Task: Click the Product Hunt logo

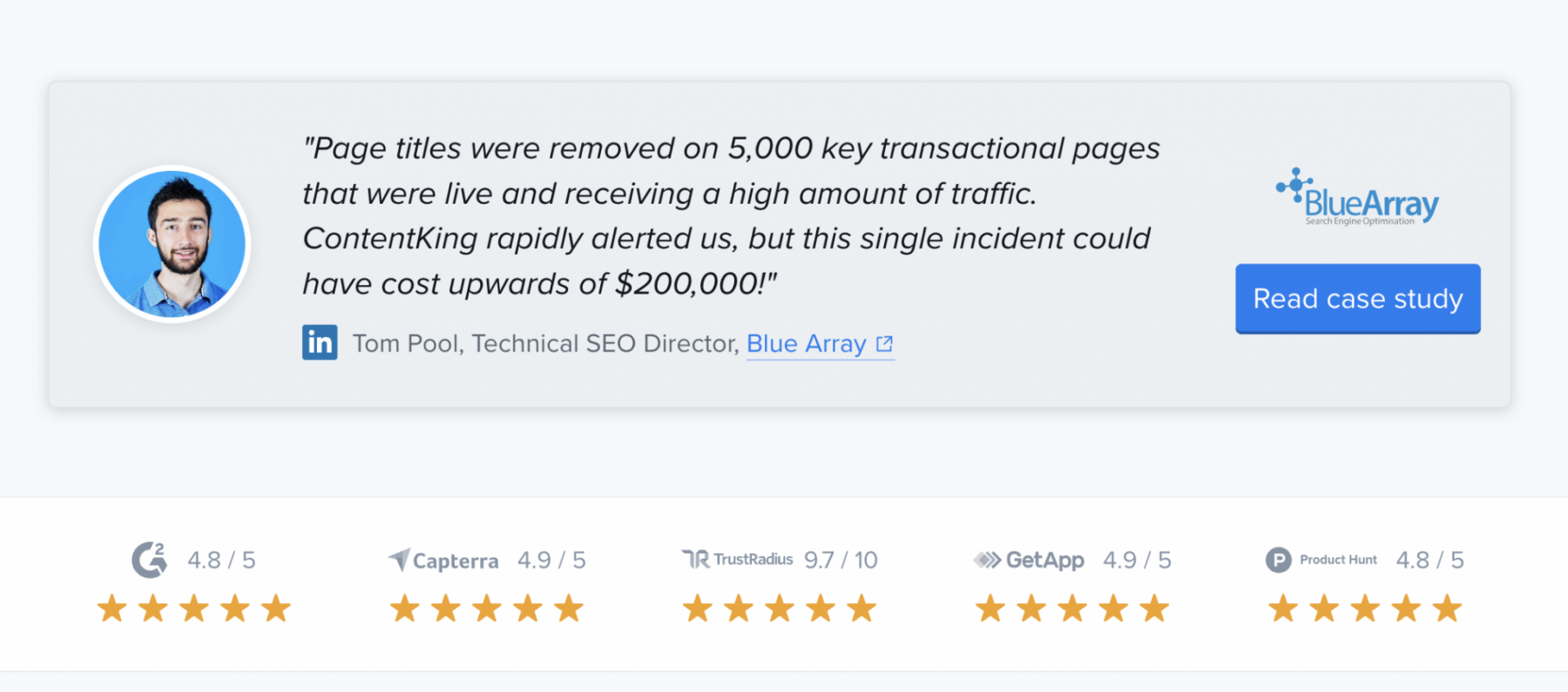Action: pos(1321,560)
